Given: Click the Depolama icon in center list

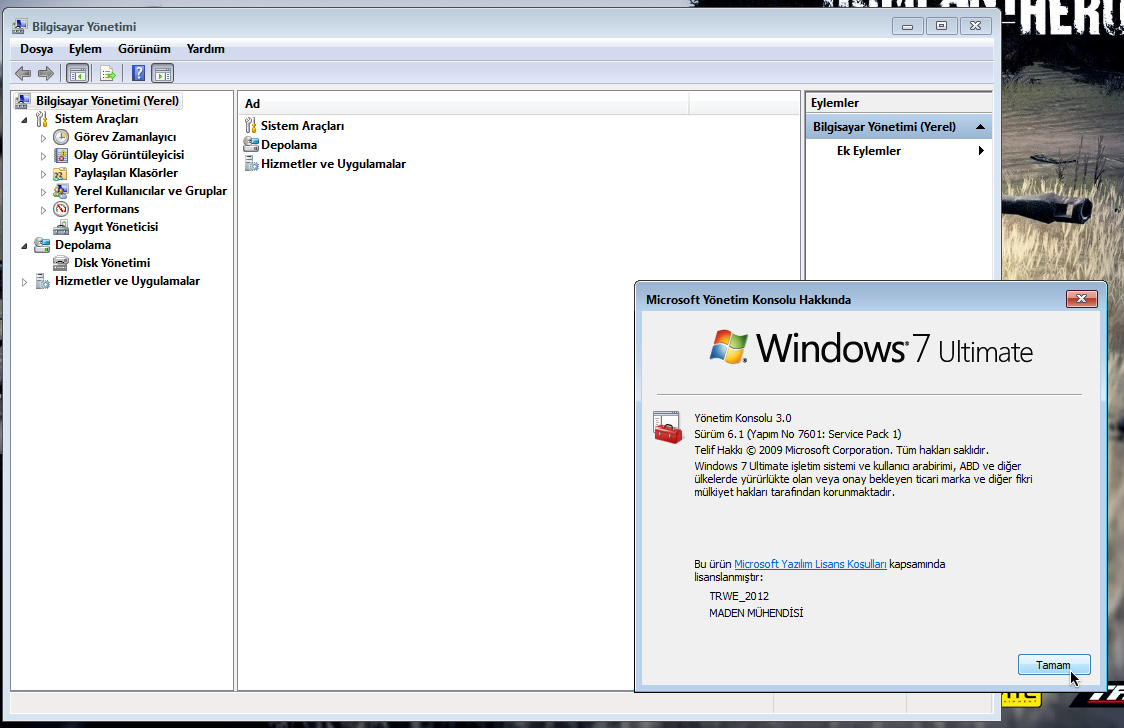Looking at the screenshot, I should [251, 144].
